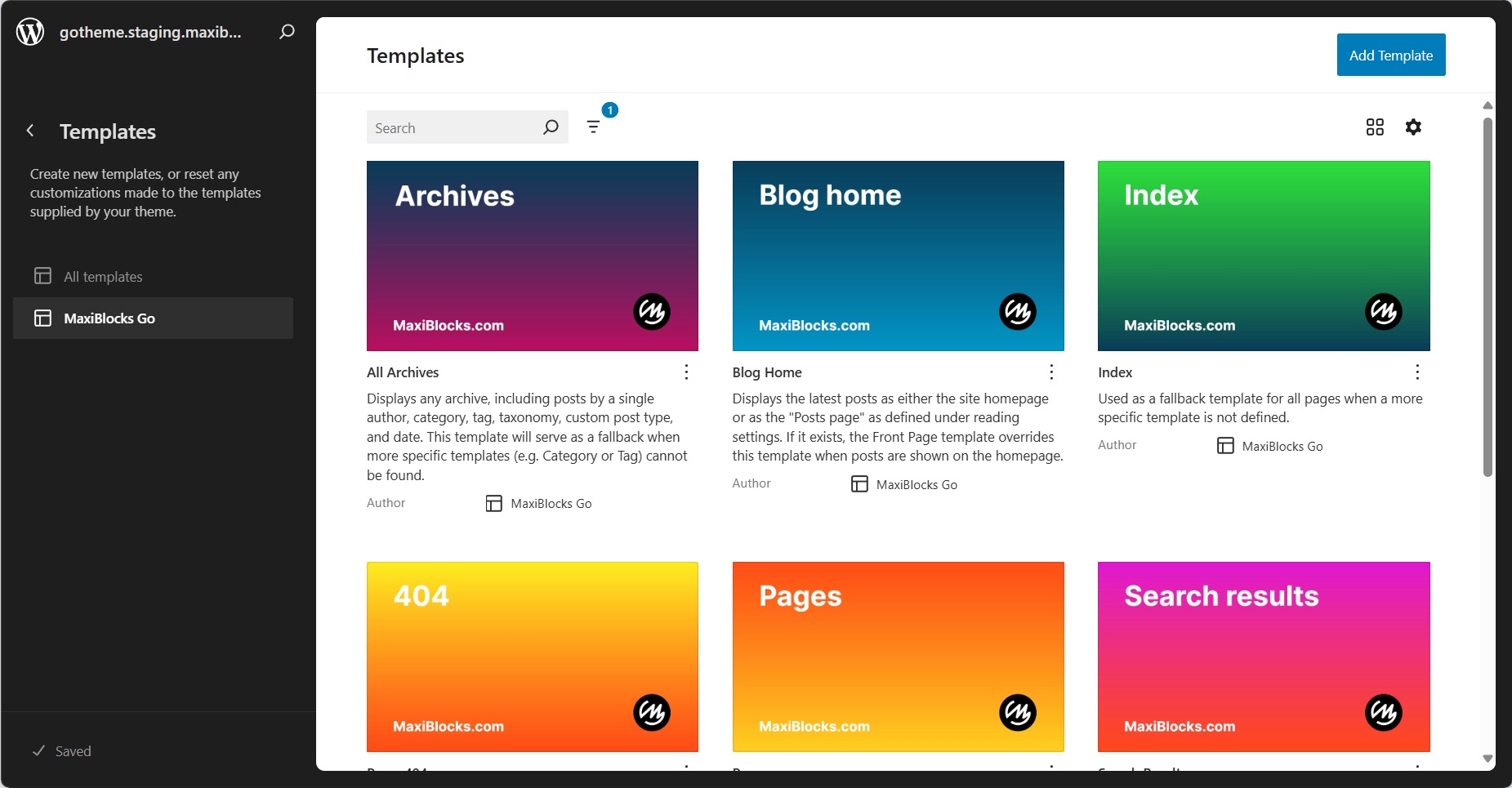The width and height of the screenshot is (1512, 788).
Task: Switch layout using the grid view icon
Action: [x=1375, y=127]
